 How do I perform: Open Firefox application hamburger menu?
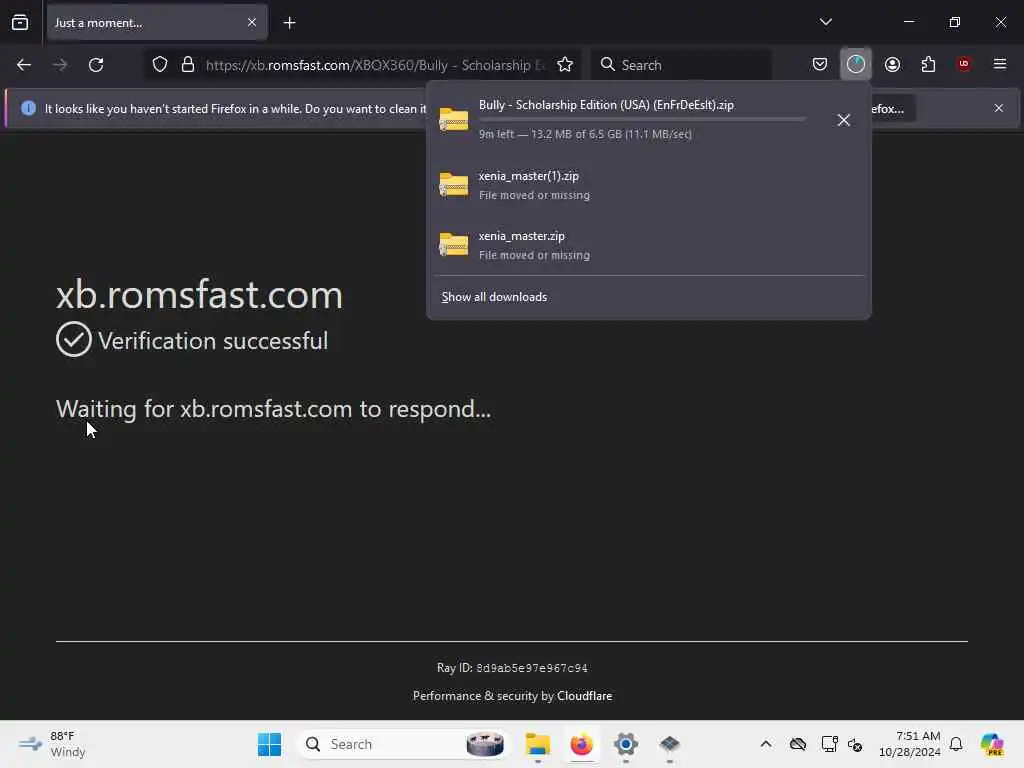pos(1000,64)
